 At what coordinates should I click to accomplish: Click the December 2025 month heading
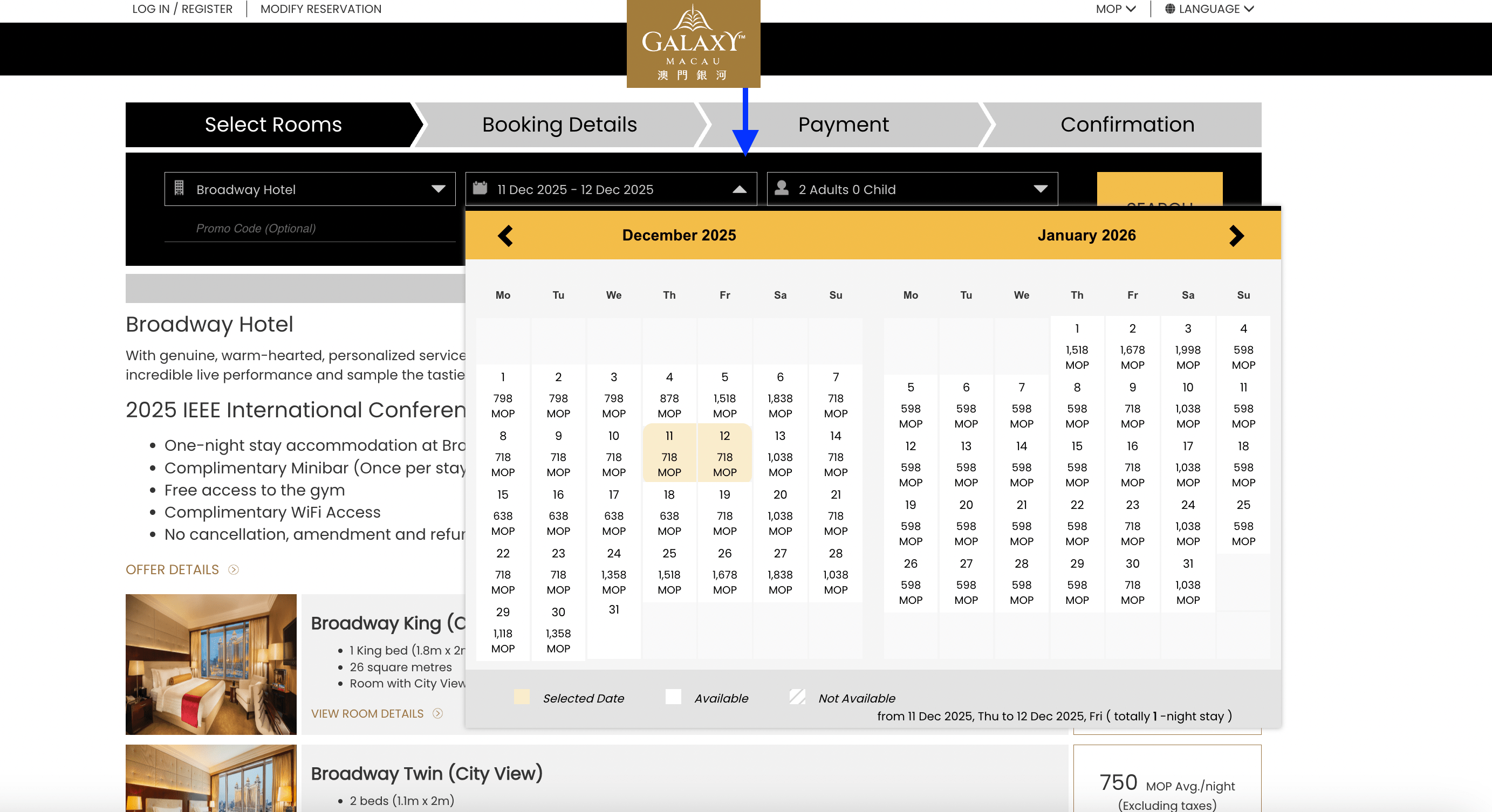point(679,235)
